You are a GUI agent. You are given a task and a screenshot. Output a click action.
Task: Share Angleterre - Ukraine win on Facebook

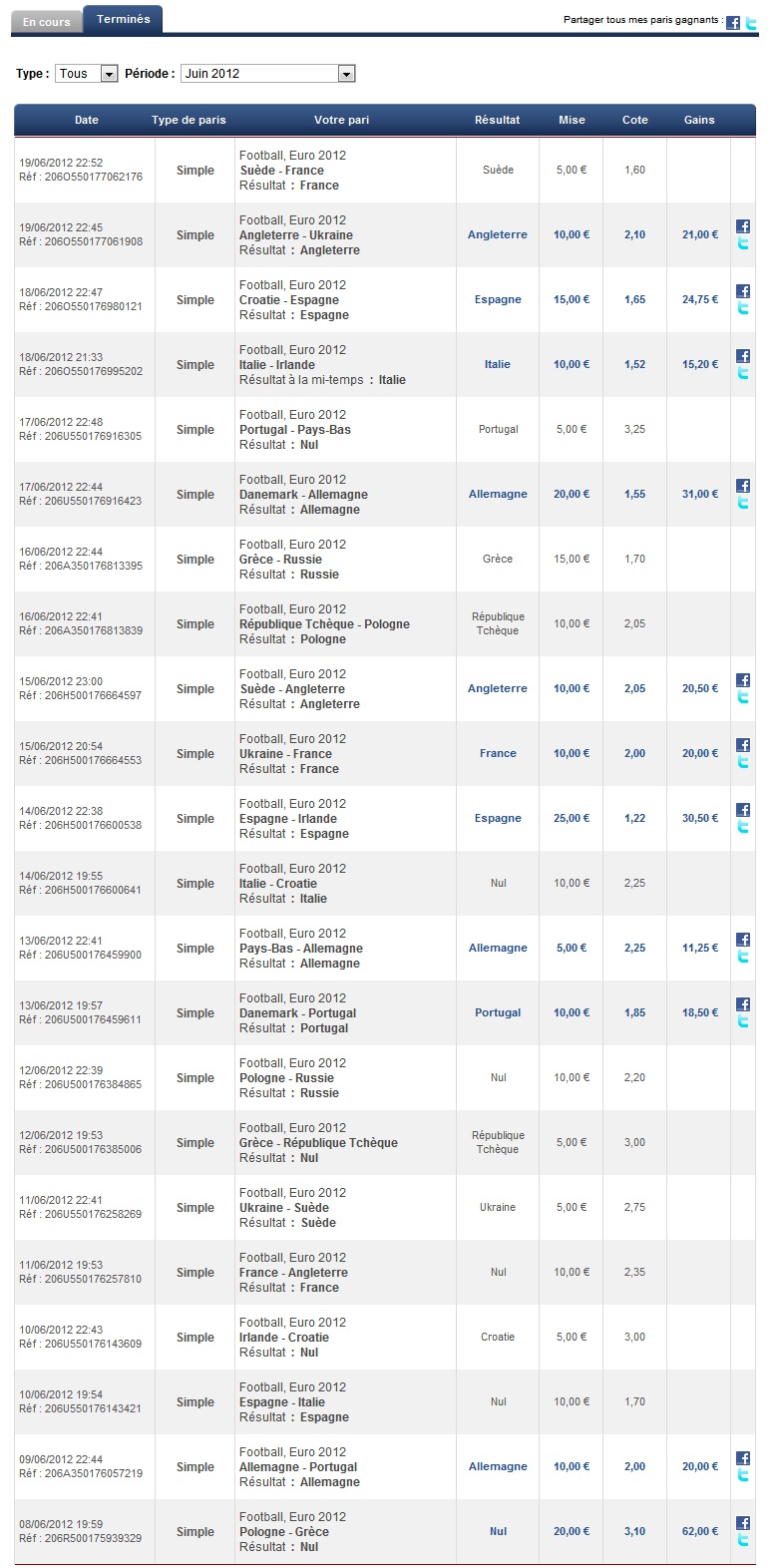[743, 226]
